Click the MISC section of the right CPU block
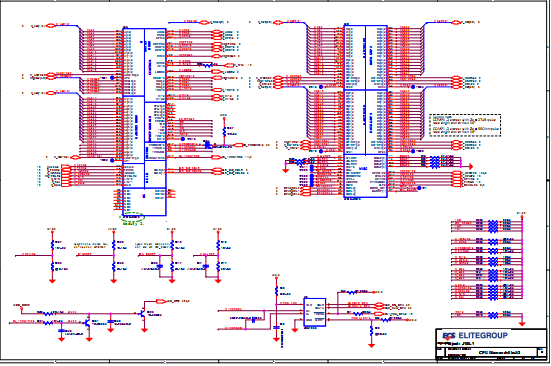 point(365,176)
